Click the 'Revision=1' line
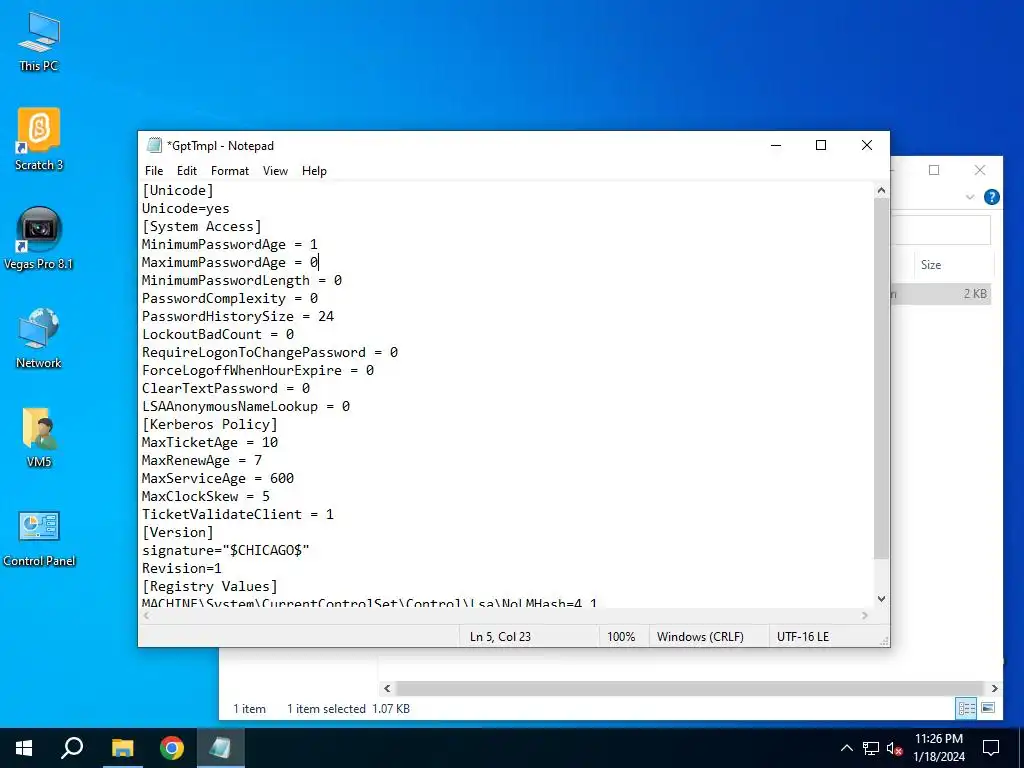 click(x=182, y=568)
